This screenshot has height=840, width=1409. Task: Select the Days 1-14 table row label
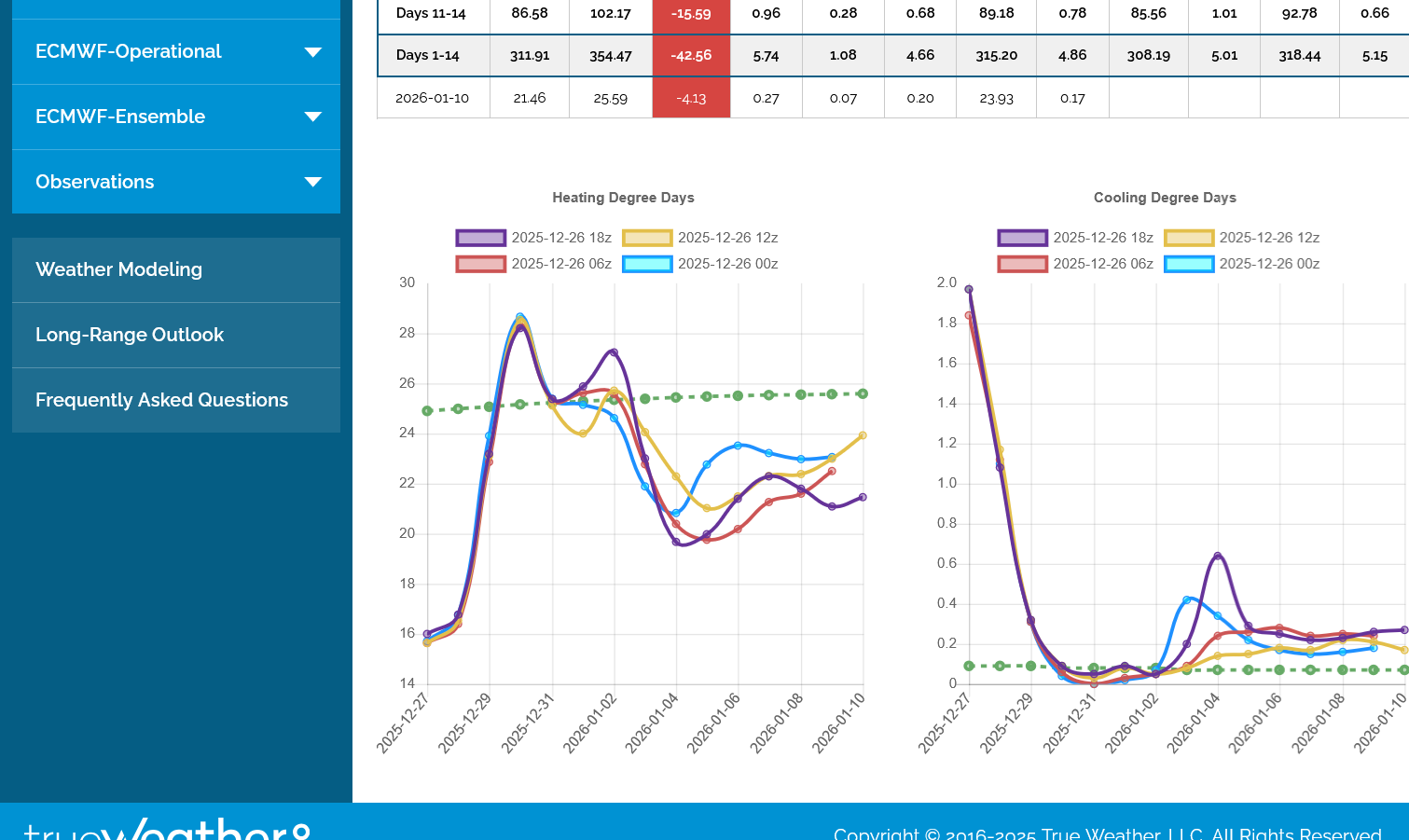tap(427, 56)
